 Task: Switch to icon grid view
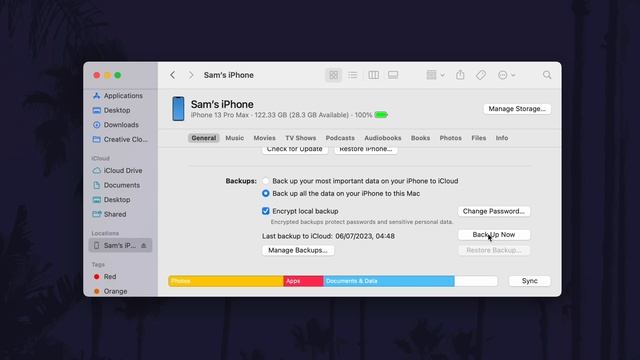[333, 75]
